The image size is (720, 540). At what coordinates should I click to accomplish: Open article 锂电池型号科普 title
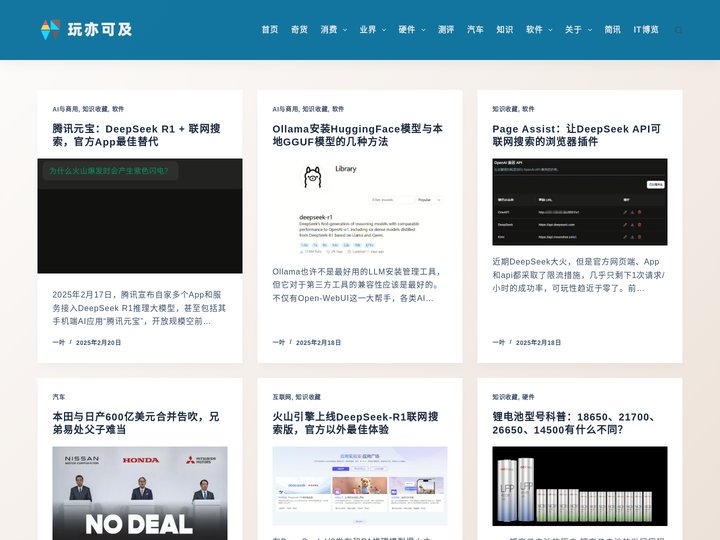(x=574, y=423)
